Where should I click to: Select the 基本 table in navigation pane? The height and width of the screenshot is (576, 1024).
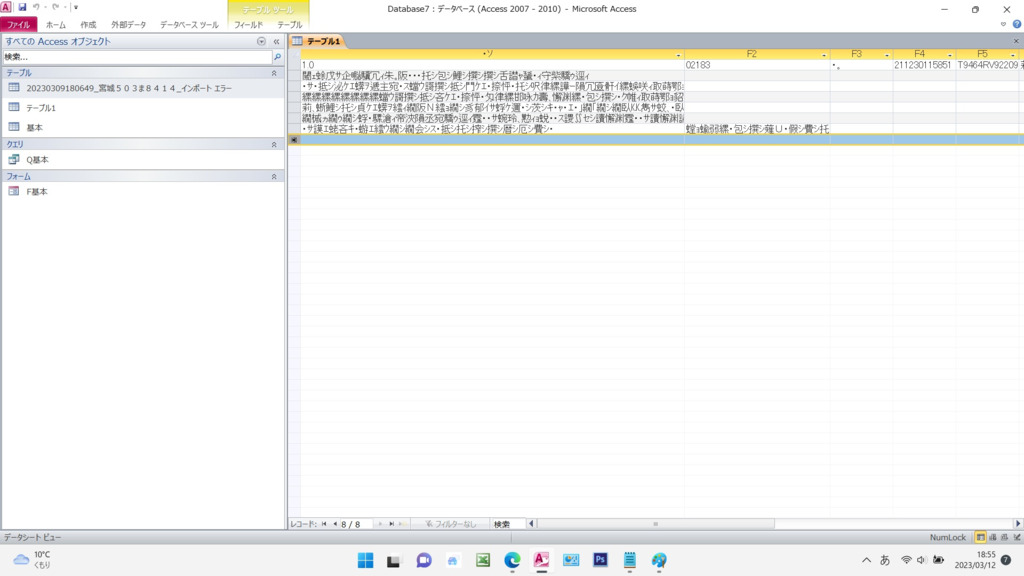pos(142,127)
